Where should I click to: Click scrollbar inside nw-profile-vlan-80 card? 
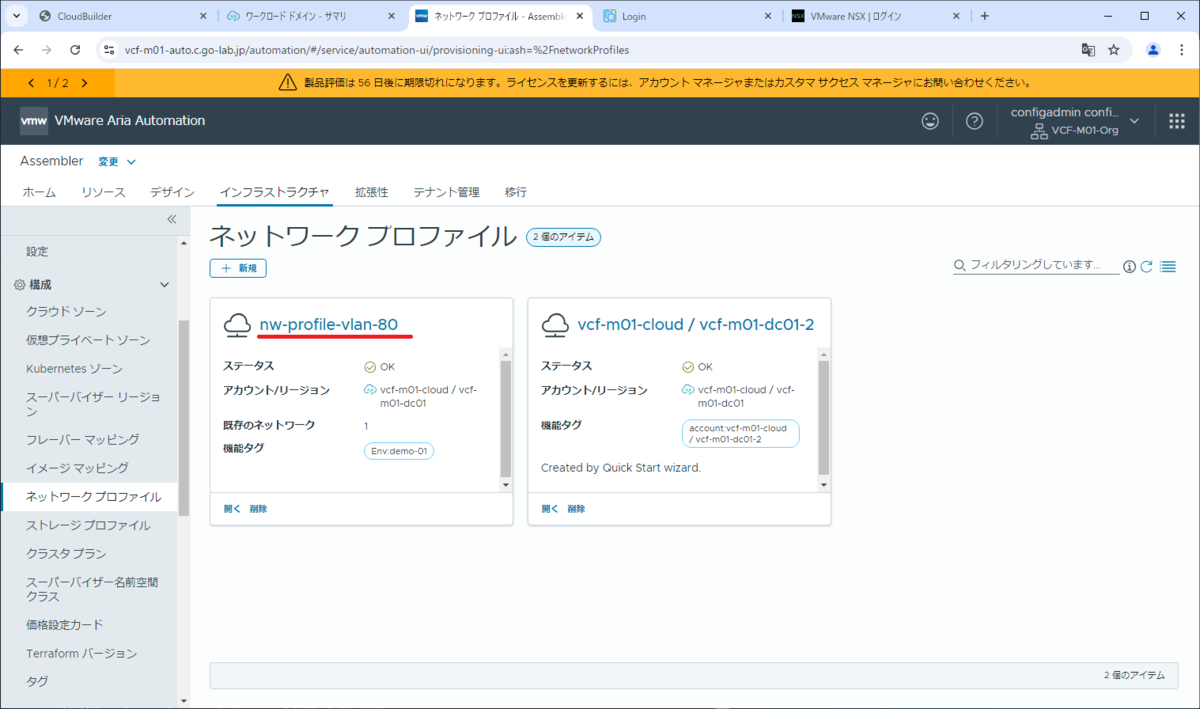(x=505, y=420)
